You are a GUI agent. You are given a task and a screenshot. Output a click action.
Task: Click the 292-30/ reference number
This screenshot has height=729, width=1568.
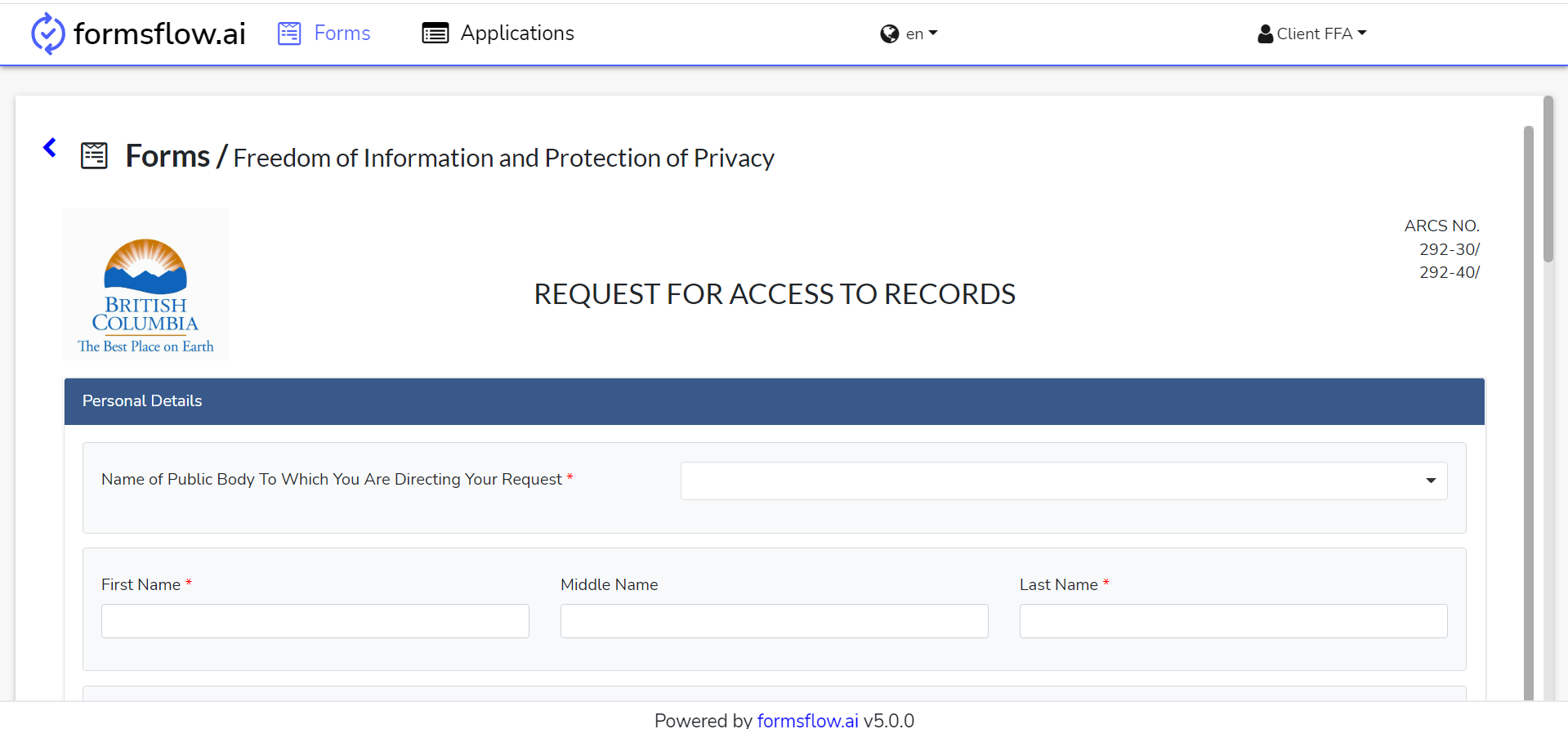1450,249
